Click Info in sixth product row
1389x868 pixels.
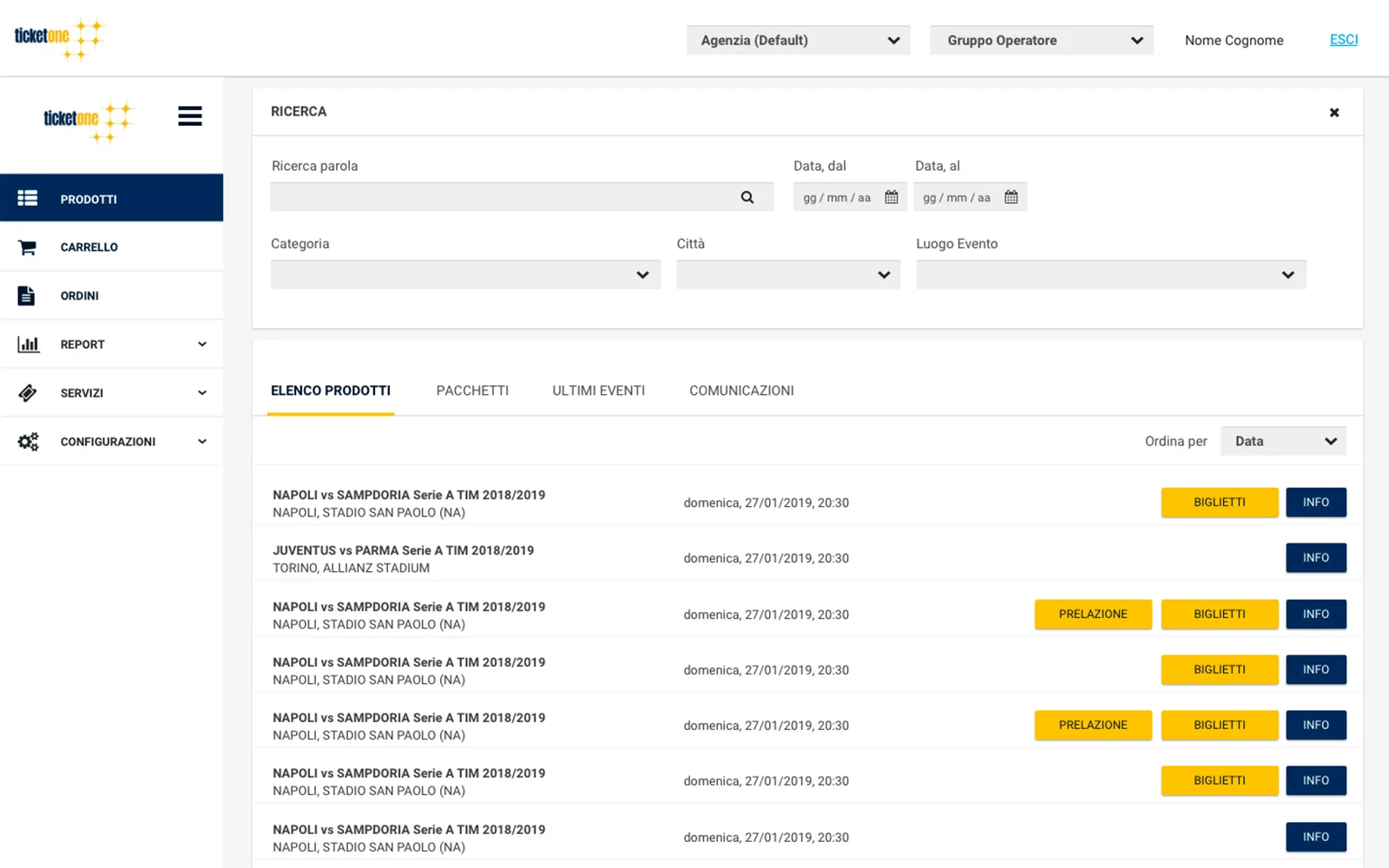(x=1316, y=781)
